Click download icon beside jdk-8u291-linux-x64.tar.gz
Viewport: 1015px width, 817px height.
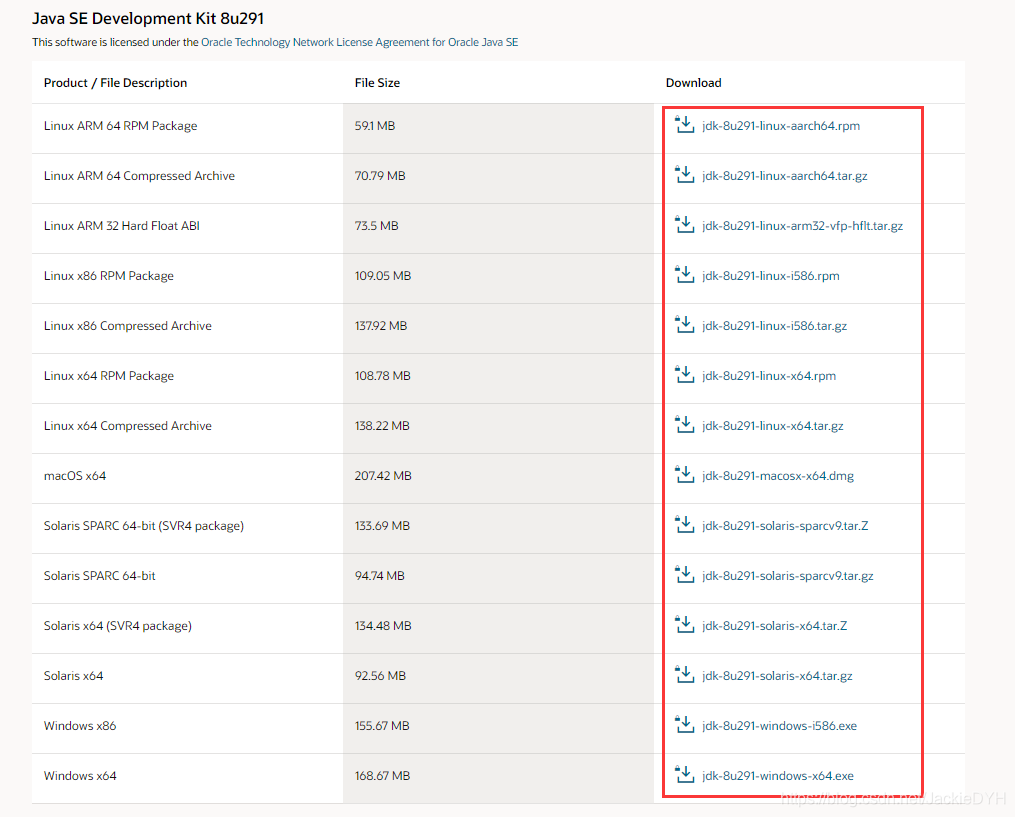click(684, 424)
